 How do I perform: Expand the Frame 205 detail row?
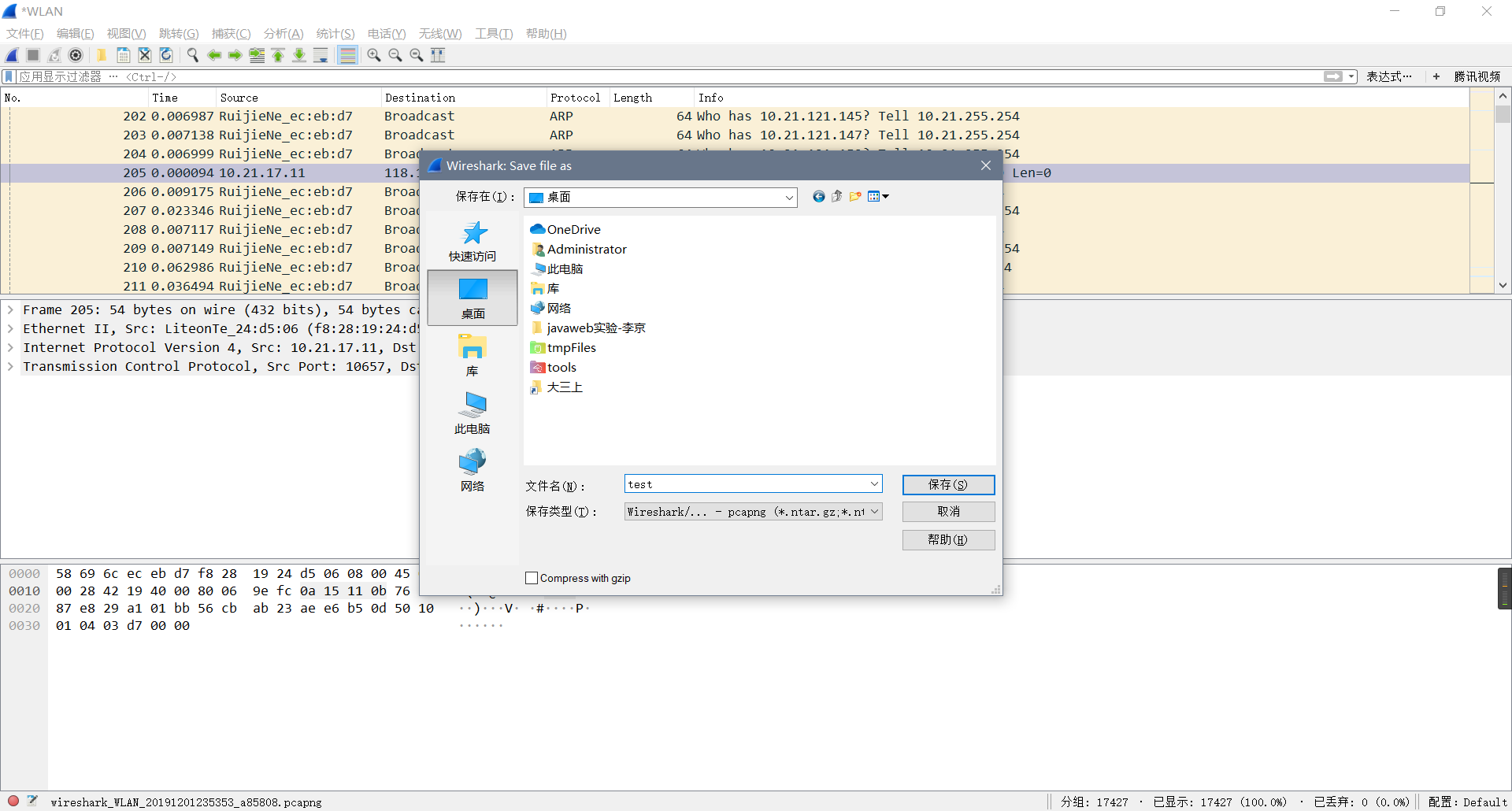10,310
